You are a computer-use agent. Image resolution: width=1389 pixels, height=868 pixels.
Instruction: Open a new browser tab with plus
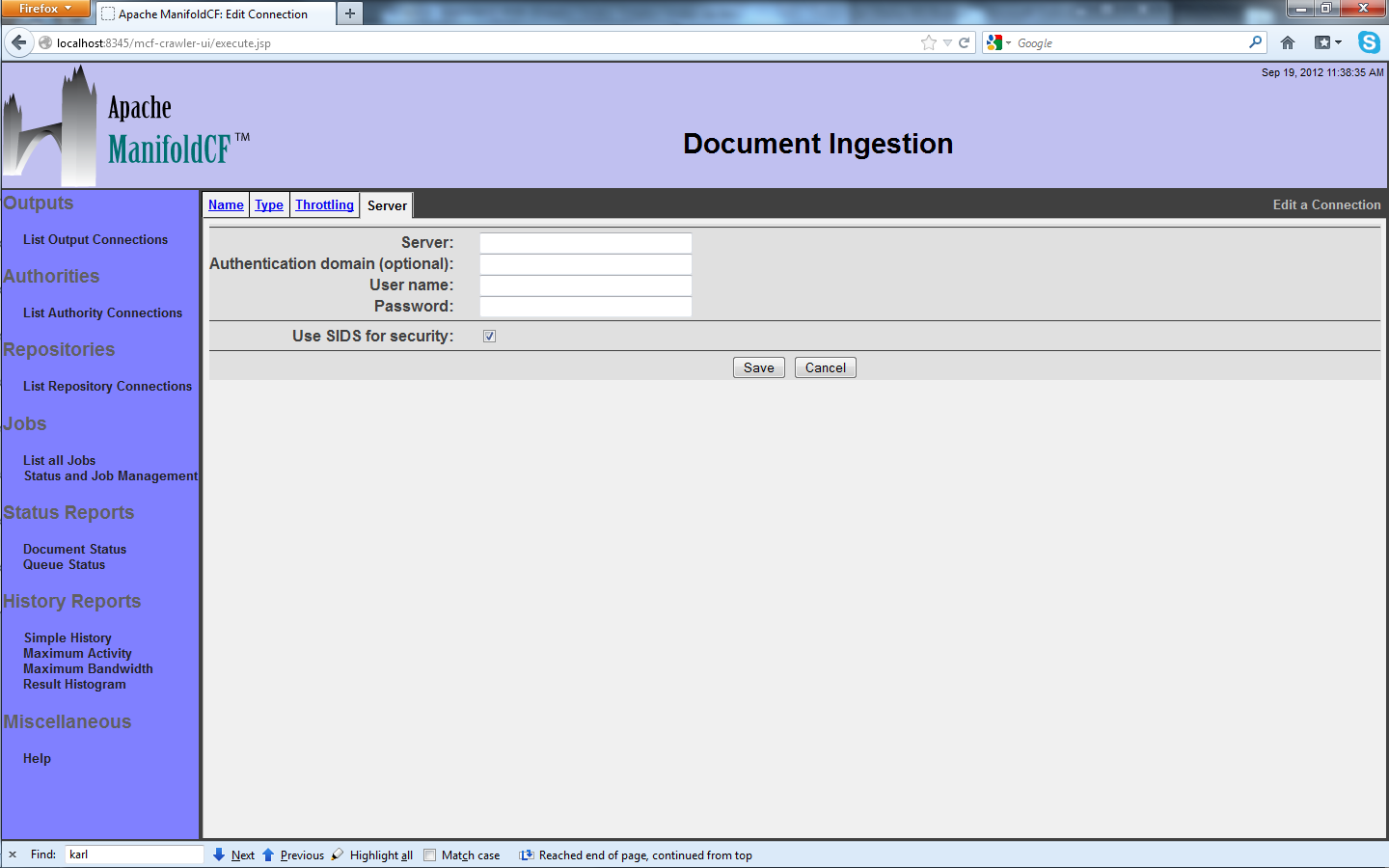click(350, 14)
